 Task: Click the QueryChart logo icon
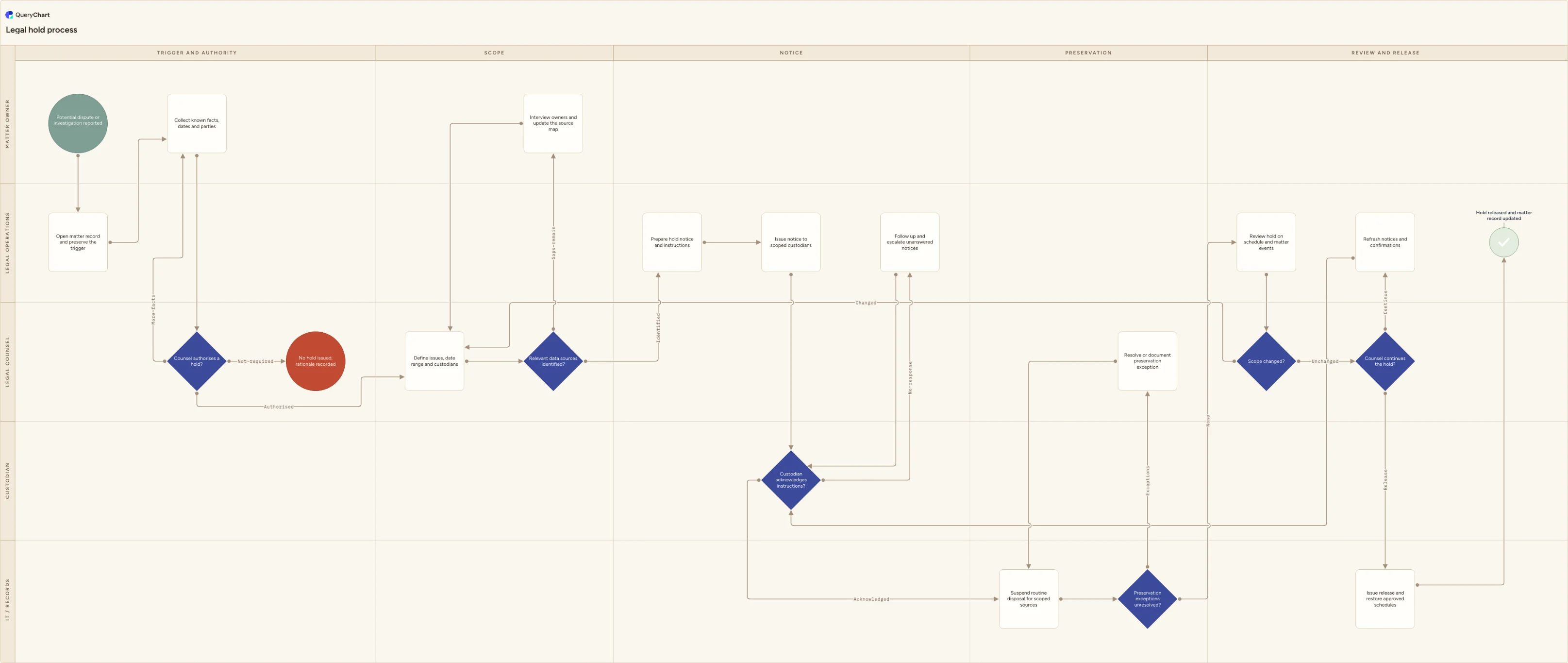tap(9, 15)
